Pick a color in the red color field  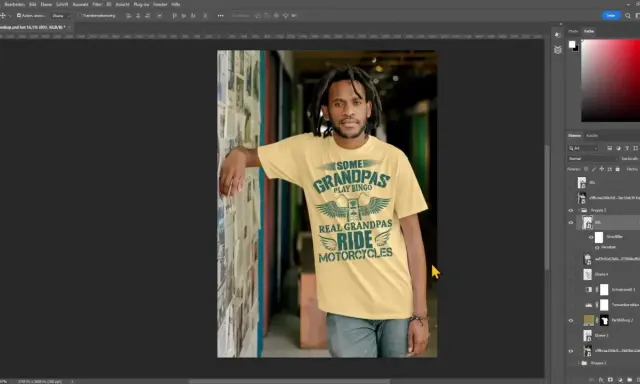point(611,80)
